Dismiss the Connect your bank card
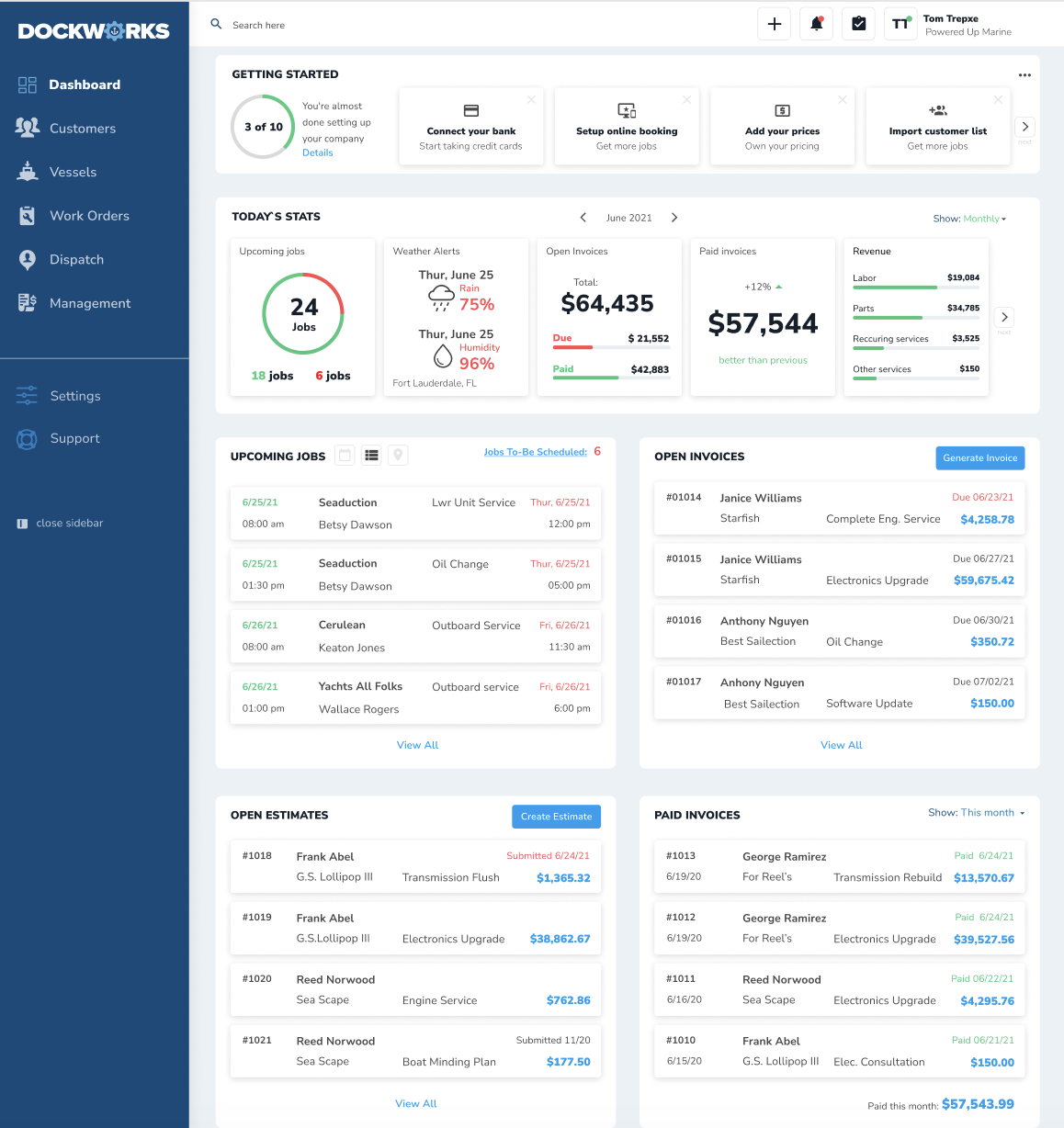Image resolution: width=1064 pixels, height=1128 pixels. pos(530,99)
